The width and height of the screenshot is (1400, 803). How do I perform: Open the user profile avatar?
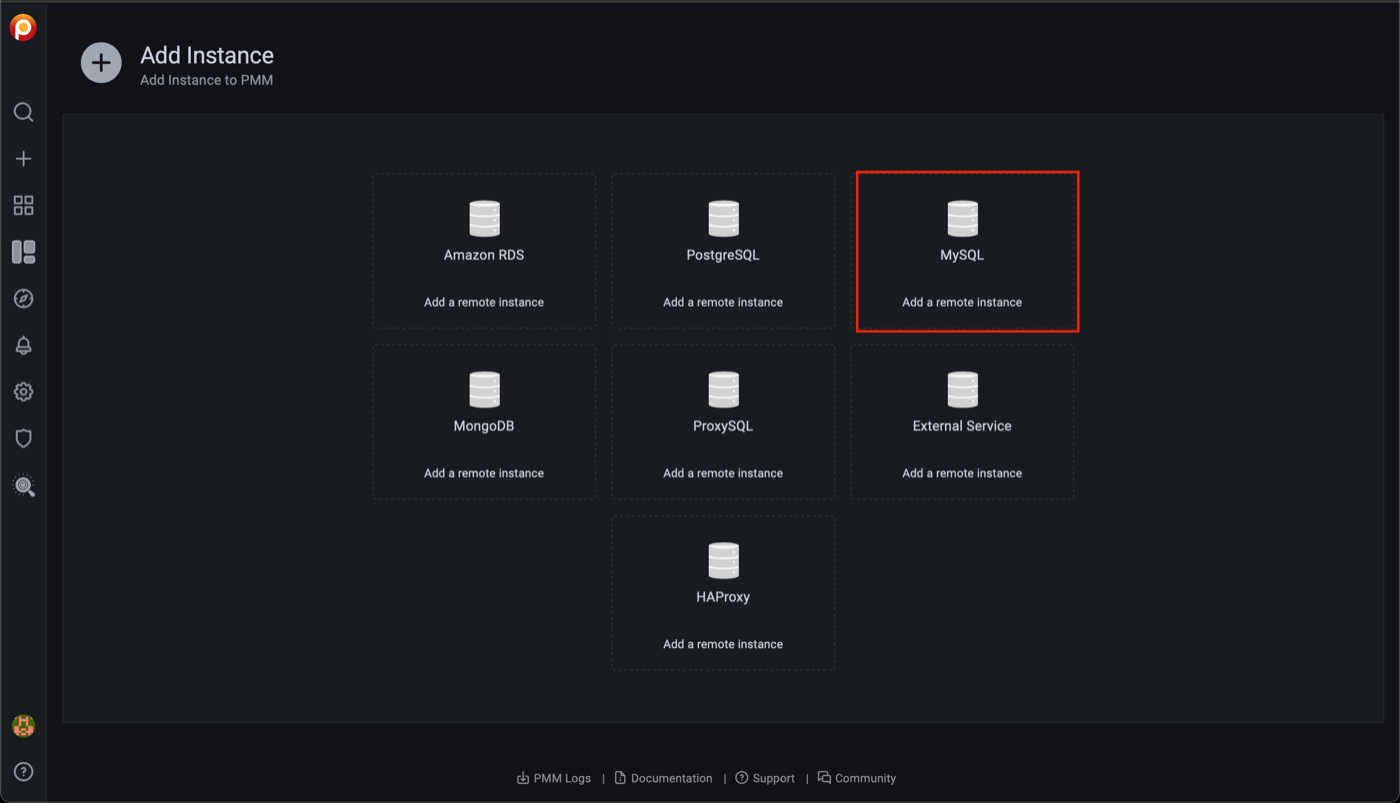[x=23, y=726]
